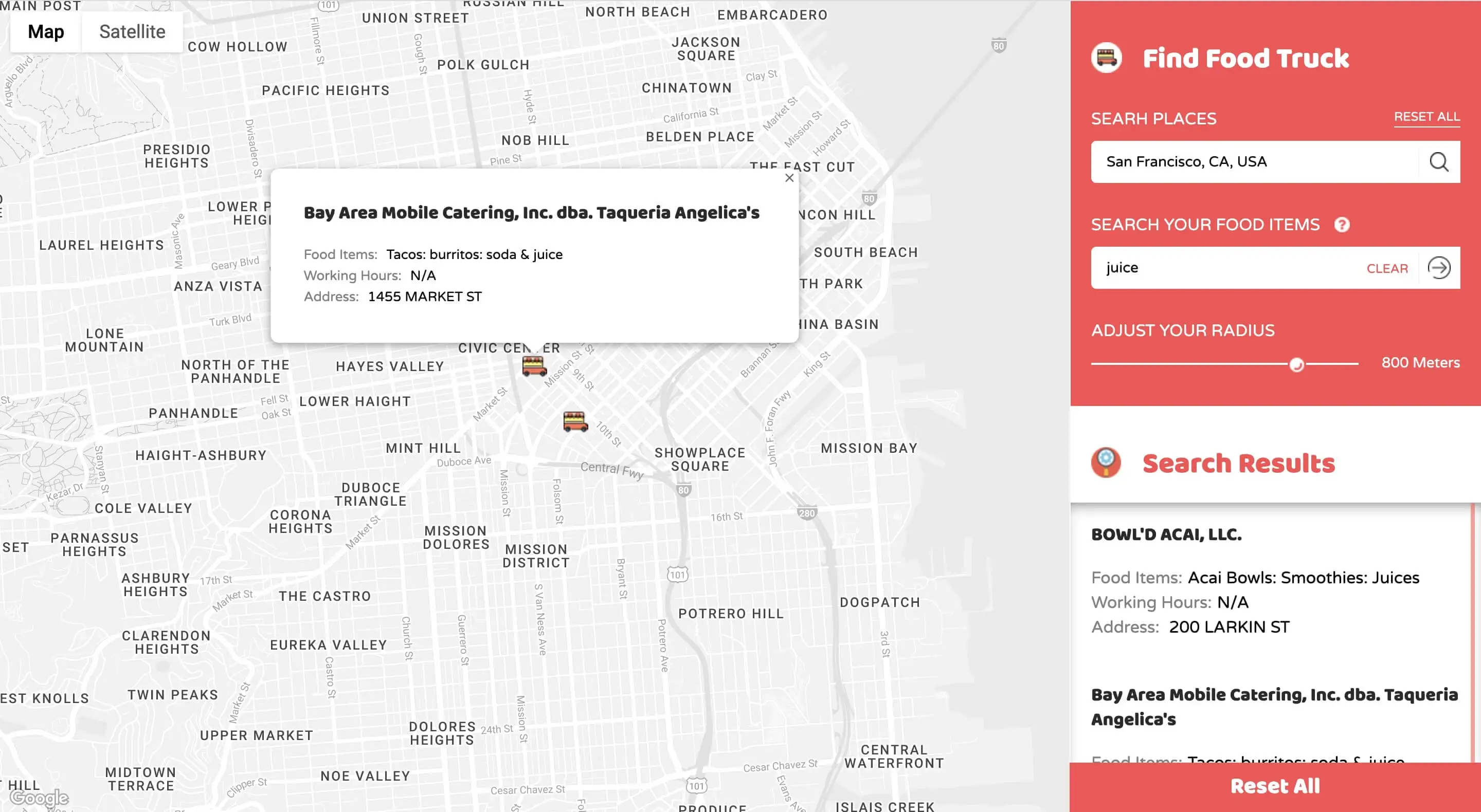Click the NORTH BEACH map label
Image resolution: width=1481 pixels, height=812 pixels.
[638, 12]
